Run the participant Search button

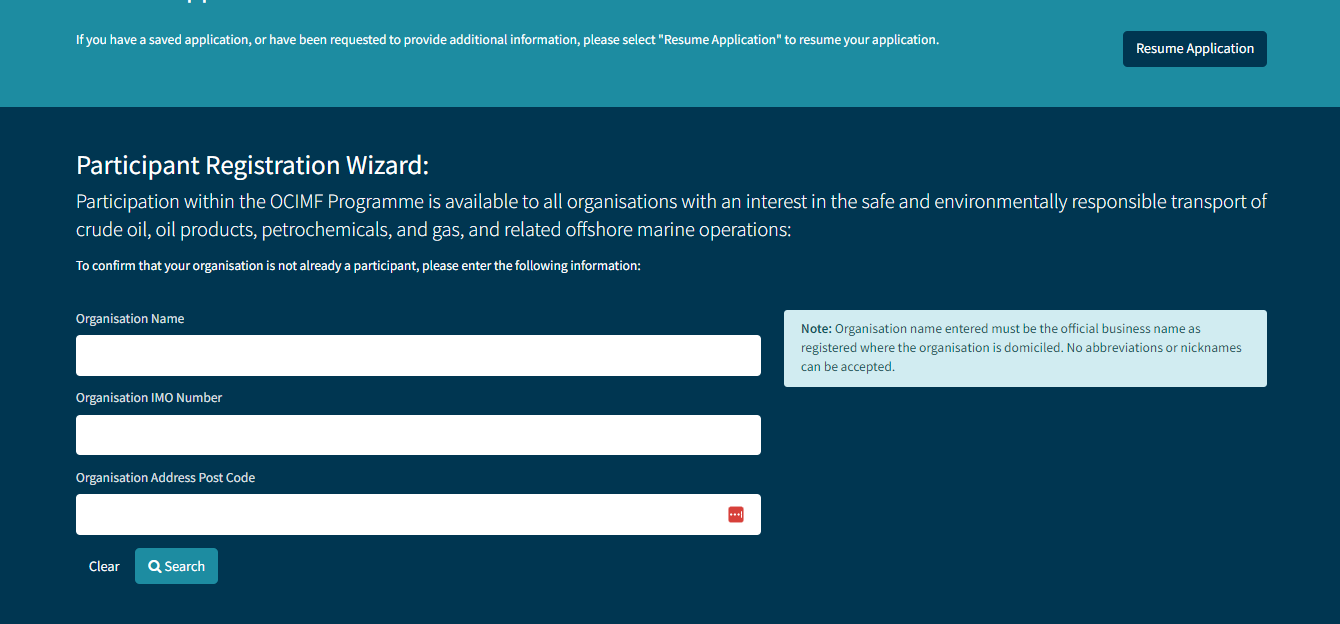[176, 566]
